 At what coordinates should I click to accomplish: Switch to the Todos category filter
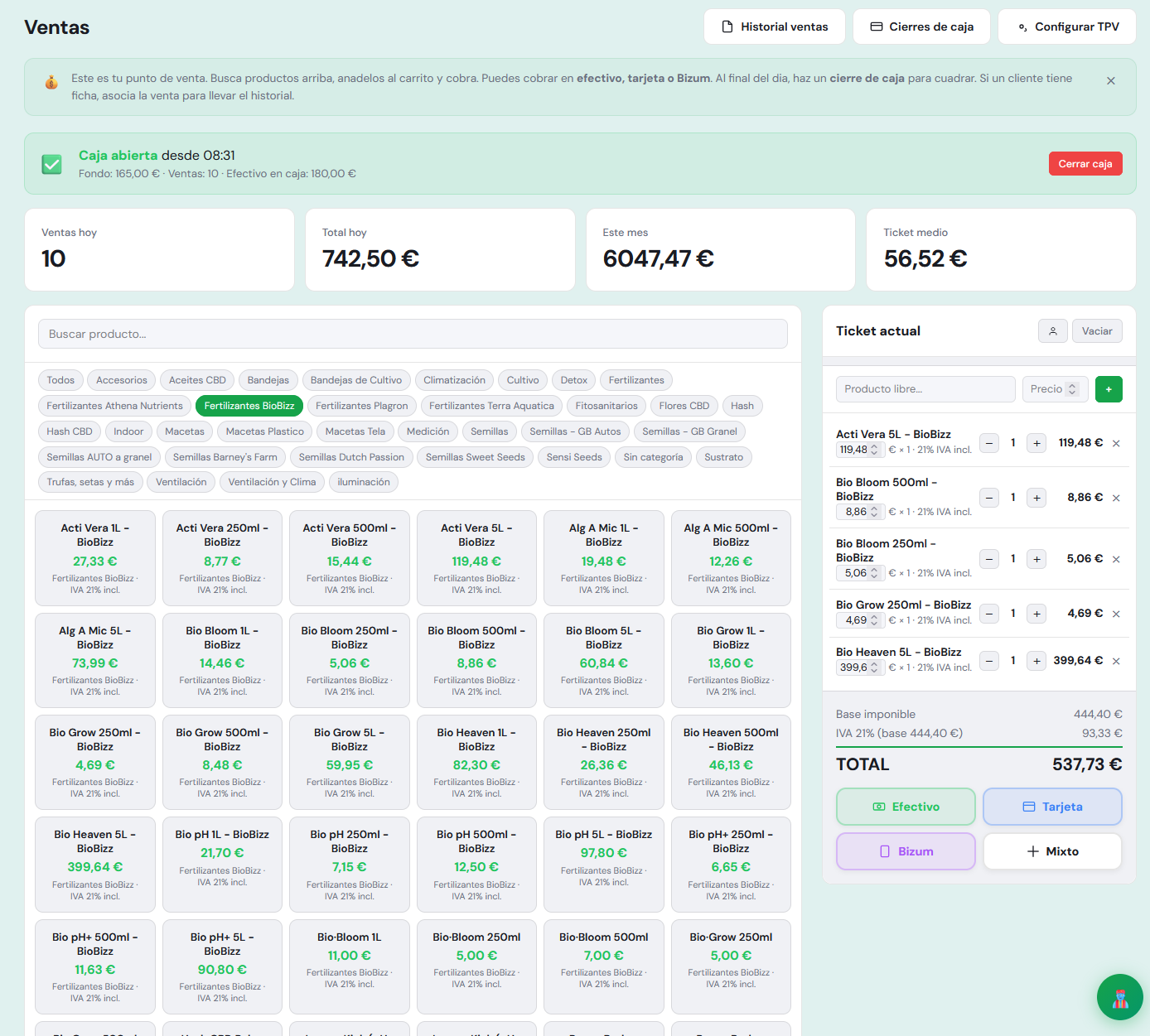click(60, 380)
